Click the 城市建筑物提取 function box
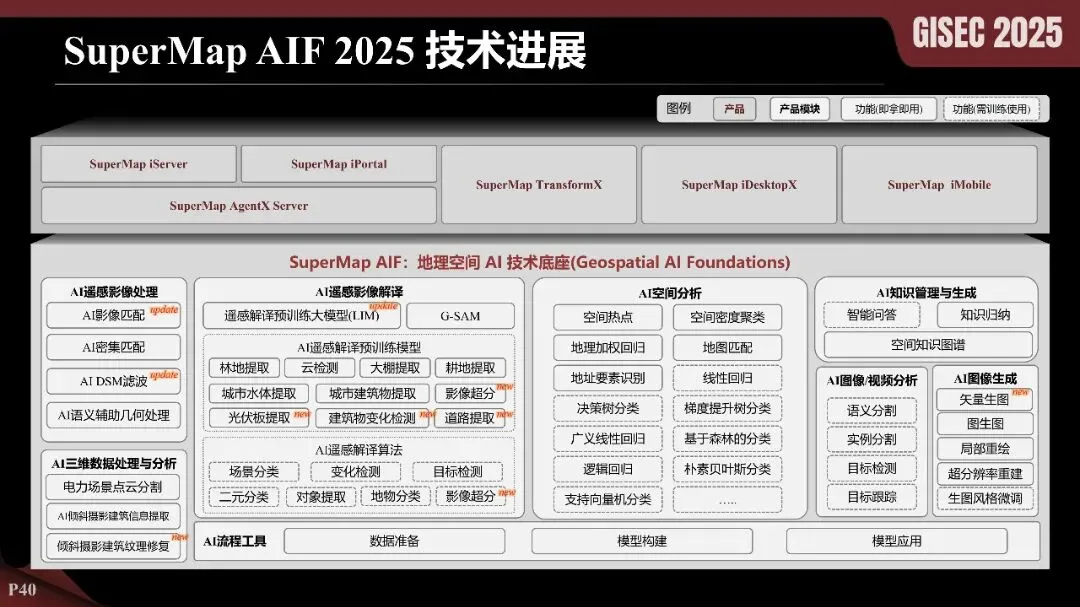The image size is (1080, 607). point(373,393)
